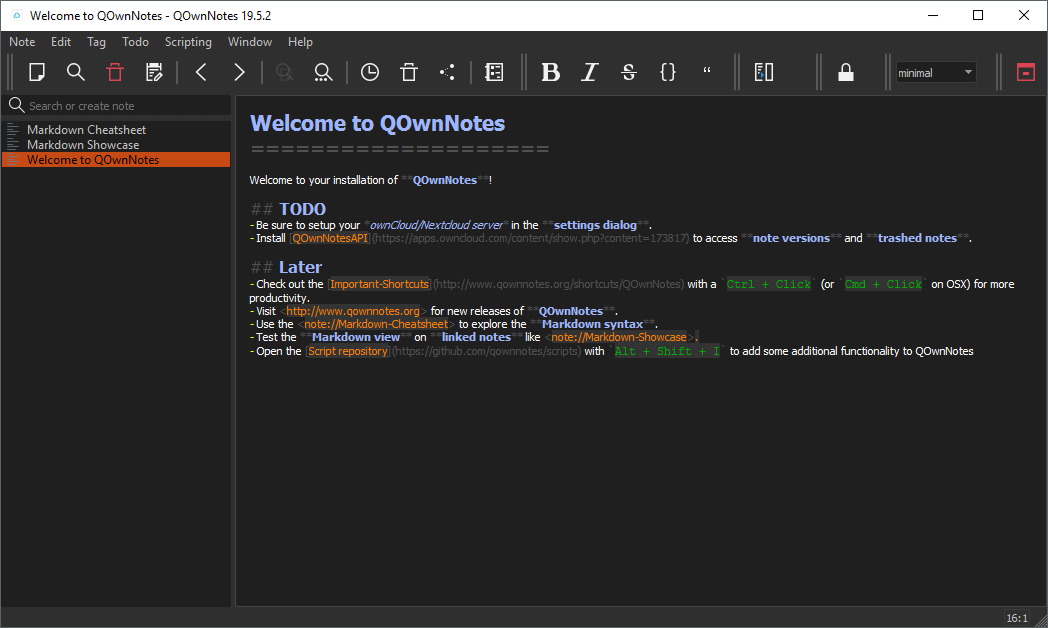Go back in note history arrow
The height and width of the screenshot is (628, 1048).
pos(201,72)
